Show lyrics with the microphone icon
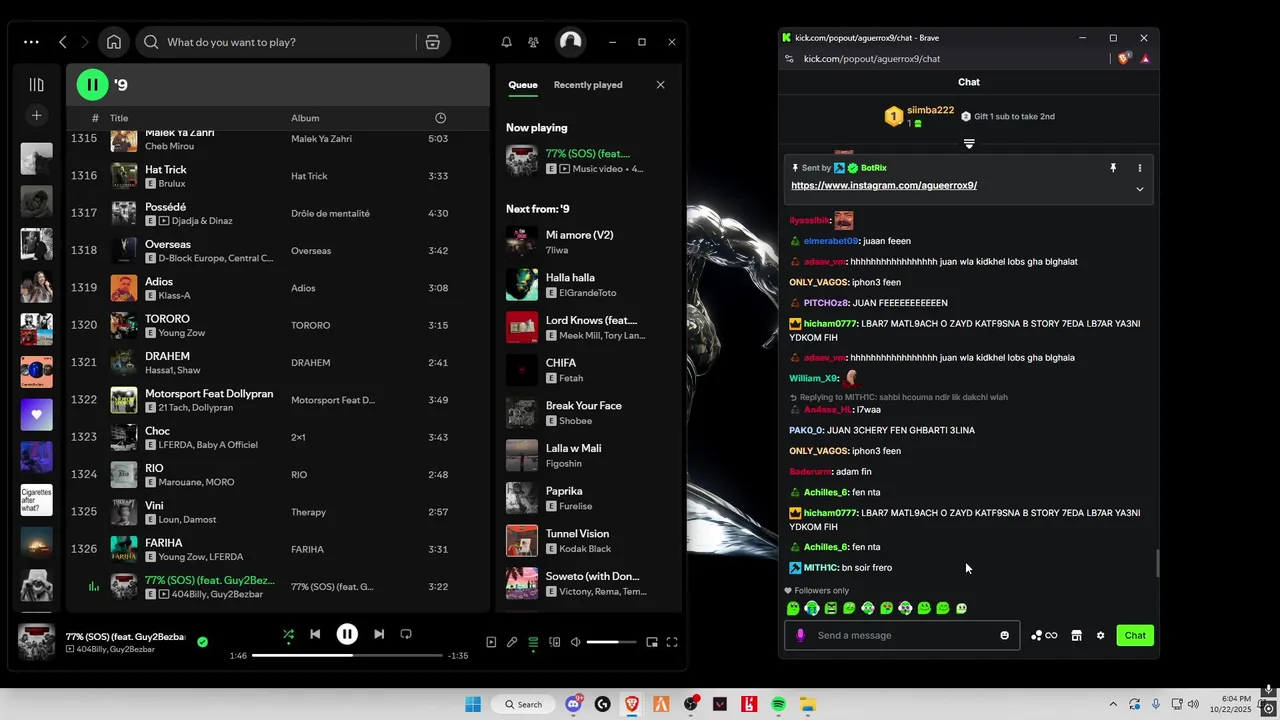The width and height of the screenshot is (1280, 720). point(512,642)
